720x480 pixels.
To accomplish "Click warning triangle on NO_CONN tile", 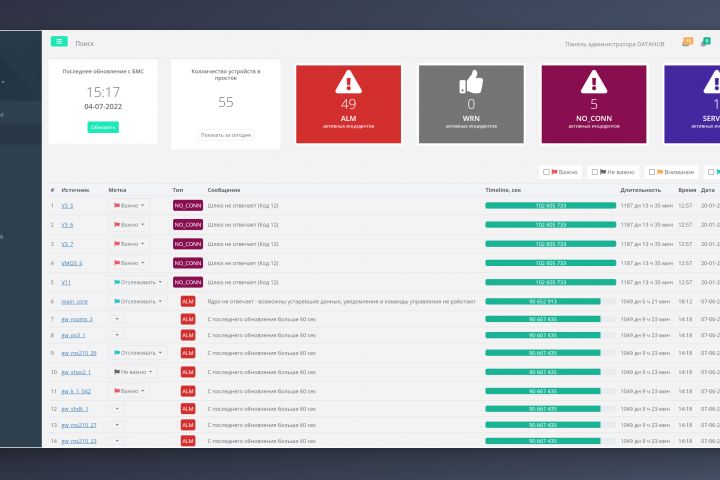I will (x=594, y=82).
